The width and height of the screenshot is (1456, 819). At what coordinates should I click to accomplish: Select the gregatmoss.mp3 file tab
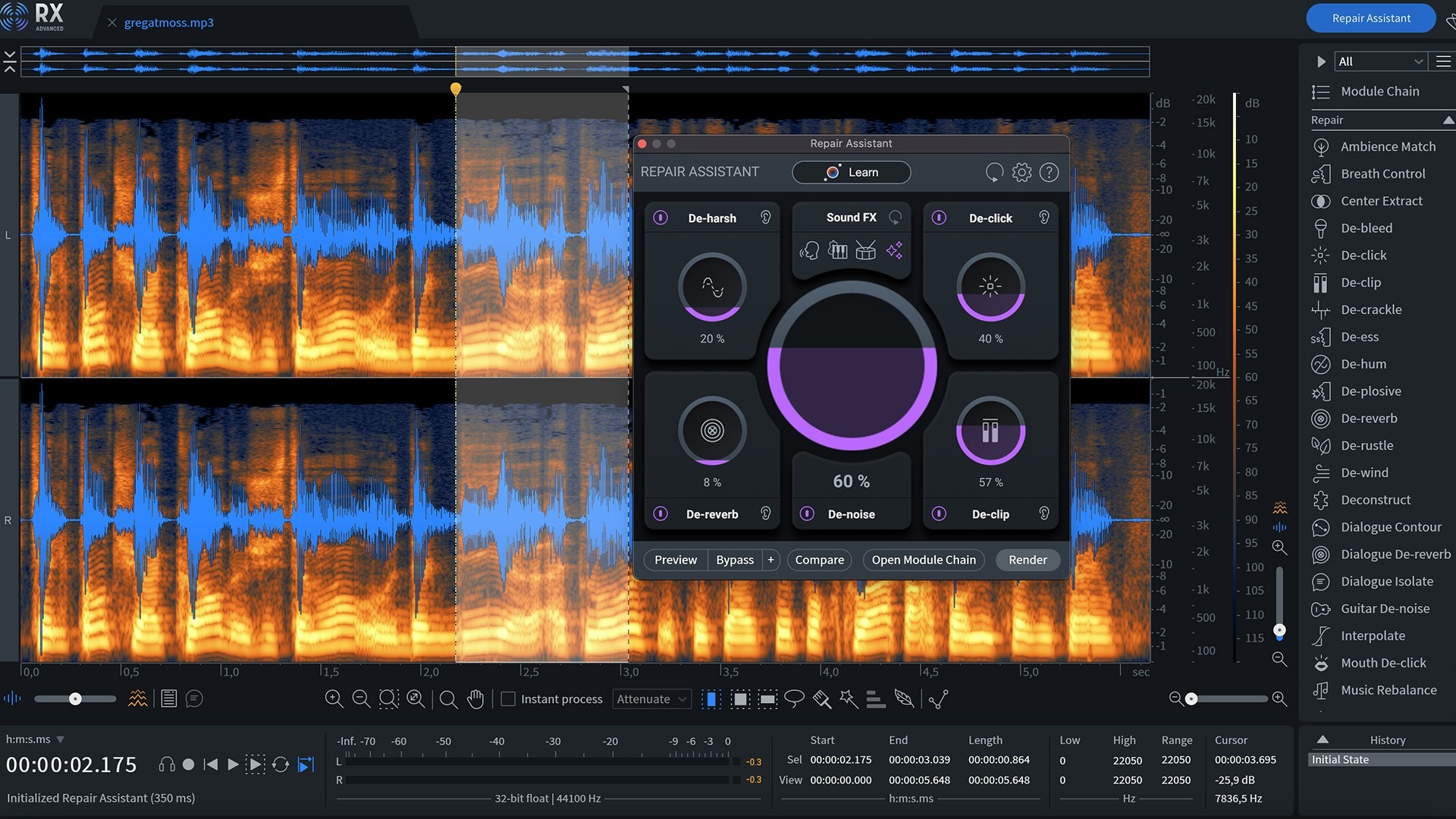click(x=168, y=23)
